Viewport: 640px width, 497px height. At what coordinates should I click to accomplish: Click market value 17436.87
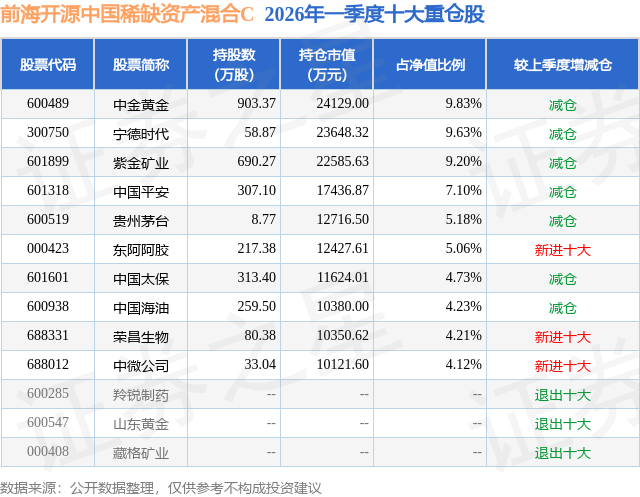[x=342, y=191]
